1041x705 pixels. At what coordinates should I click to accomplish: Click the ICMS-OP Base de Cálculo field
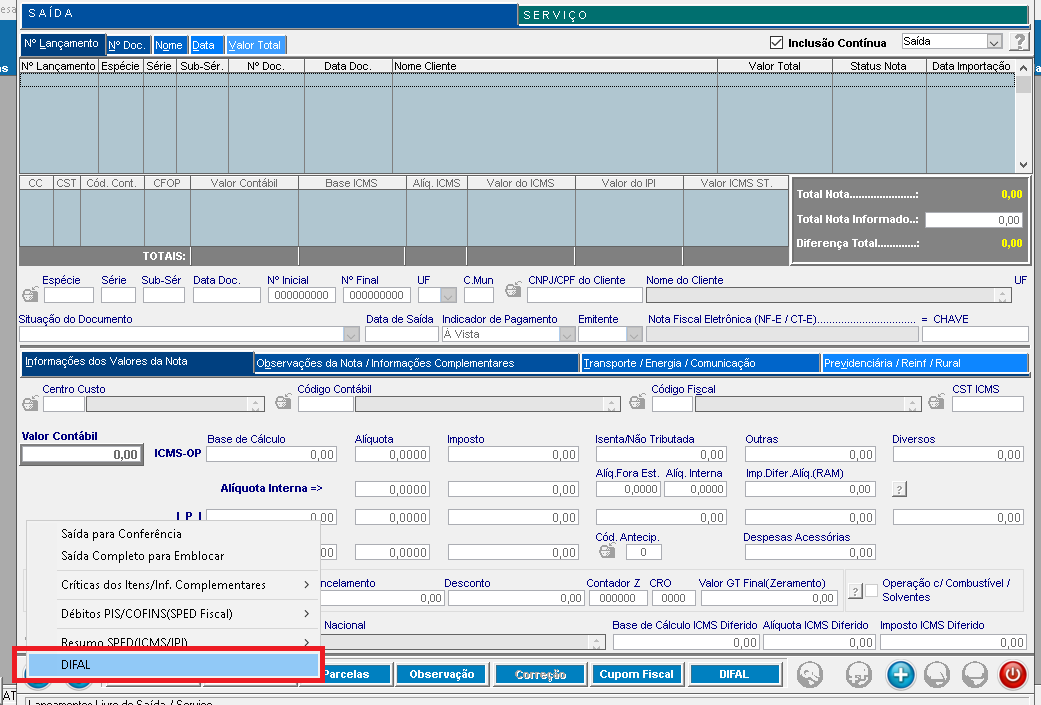pos(272,455)
